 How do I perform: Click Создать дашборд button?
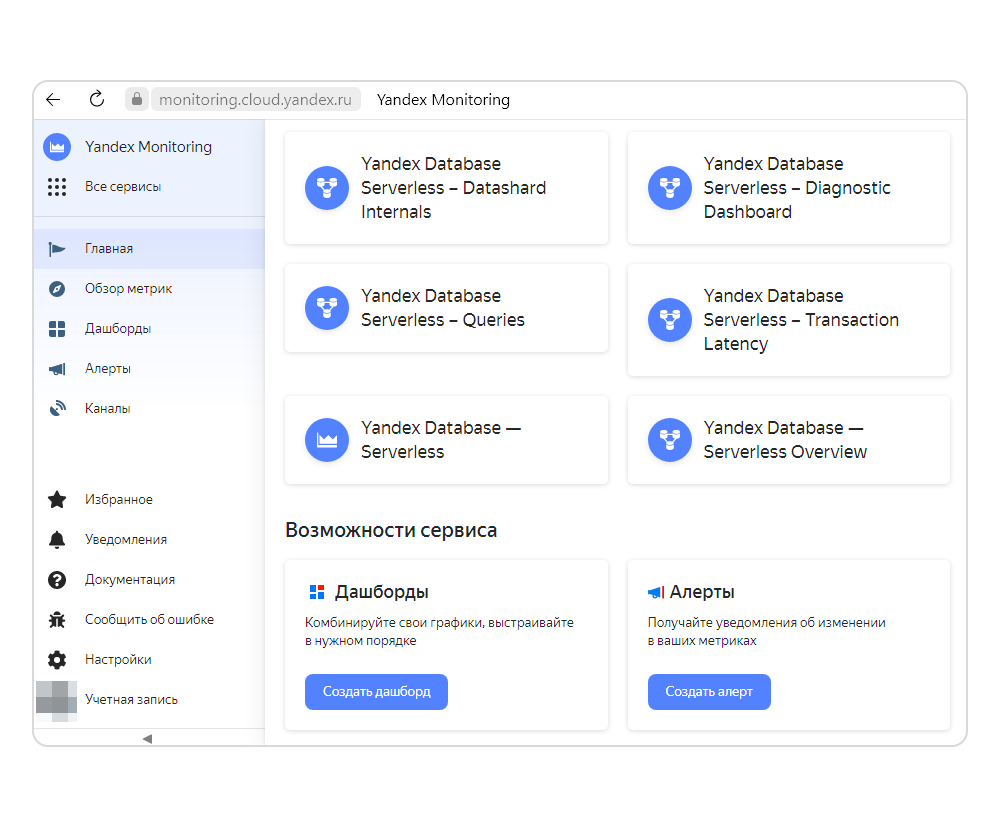click(x=376, y=692)
